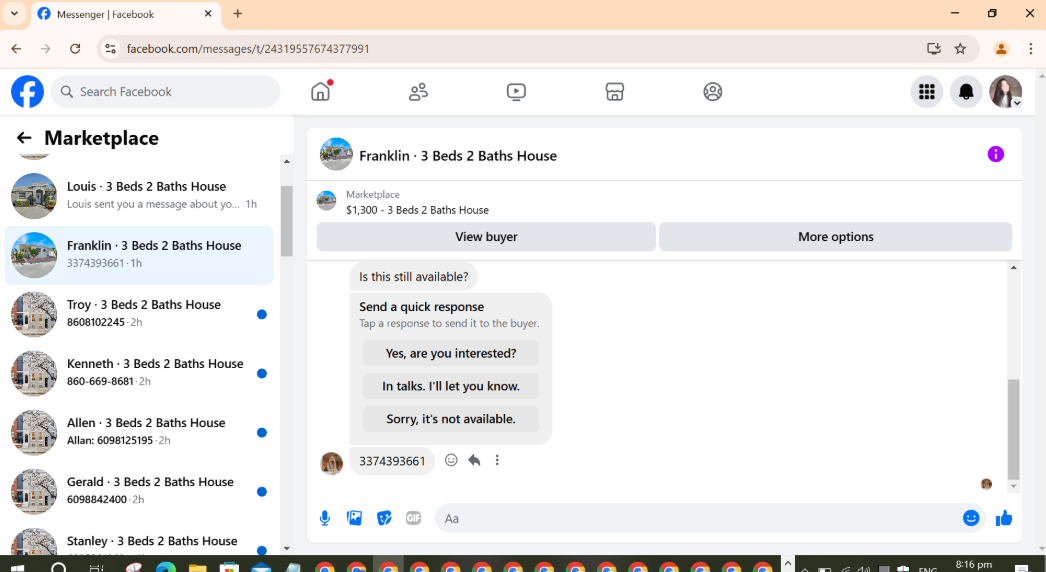Send quick response 'Sorry, it's not available.'
Image resolution: width=1046 pixels, height=572 pixels.
click(x=451, y=418)
